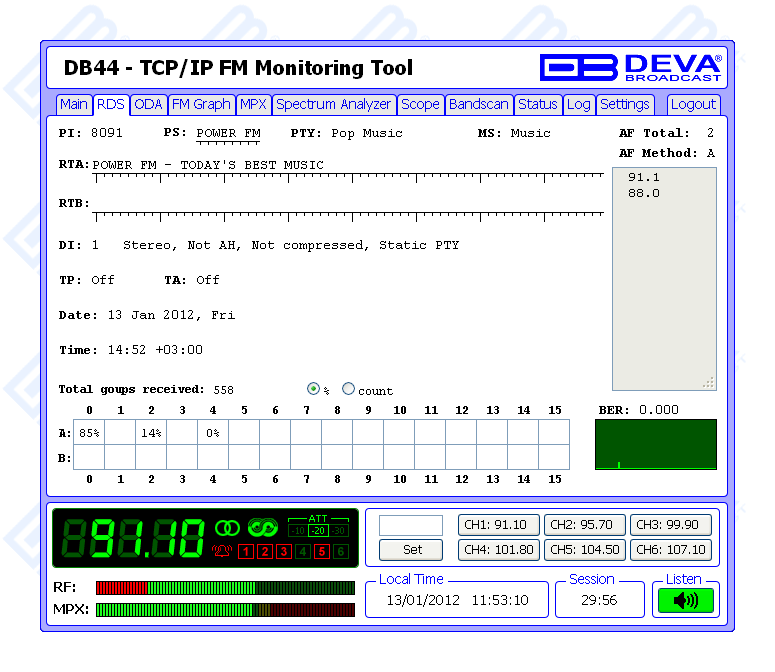Image resolution: width=775 pixels, height=672 pixels.
Task: Switch to the FM Graph tab
Action: [x=201, y=104]
